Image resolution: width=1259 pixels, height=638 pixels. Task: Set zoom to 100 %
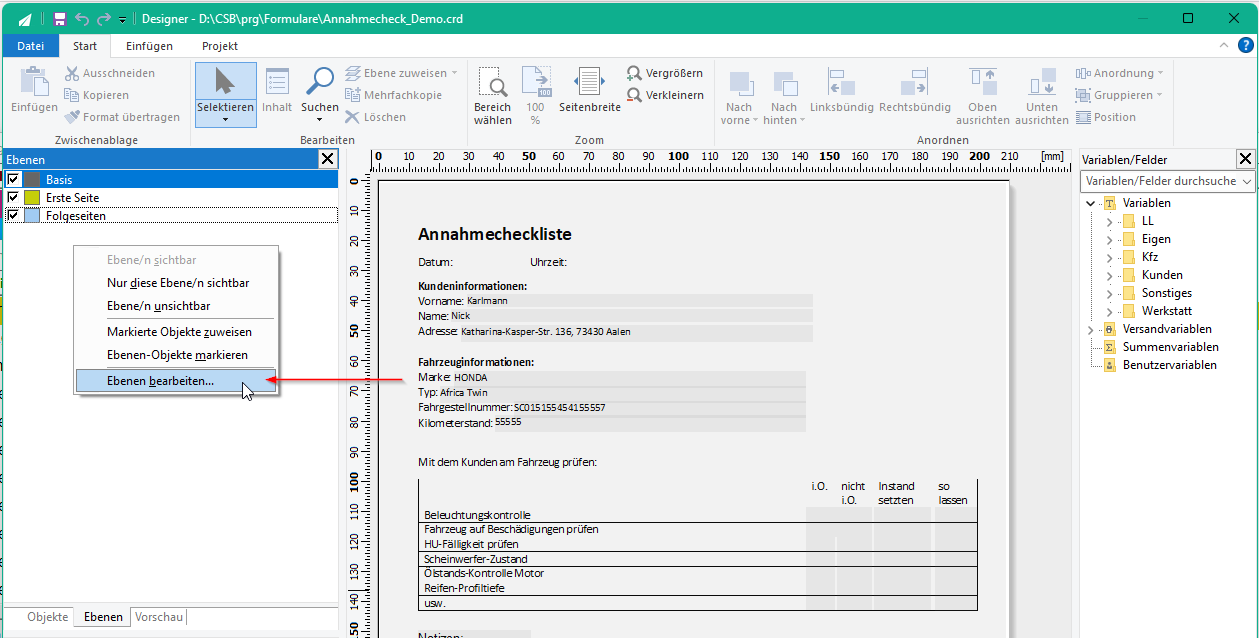tap(535, 96)
